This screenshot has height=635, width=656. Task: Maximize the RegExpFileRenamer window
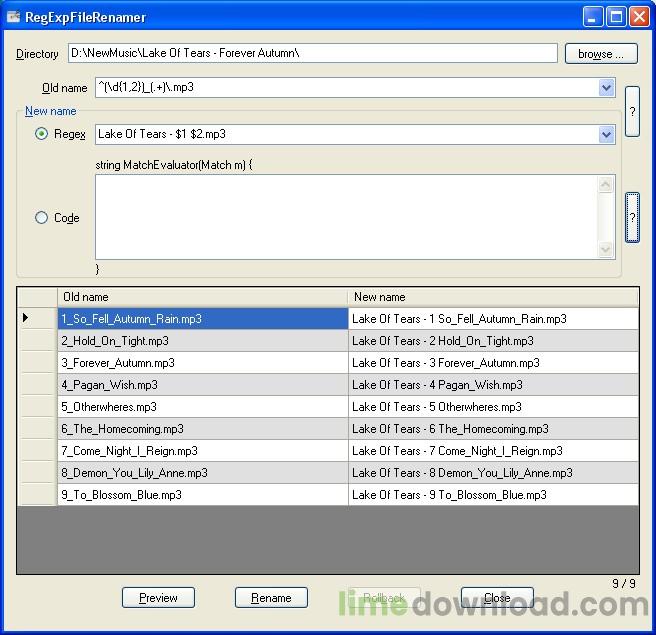616,16
